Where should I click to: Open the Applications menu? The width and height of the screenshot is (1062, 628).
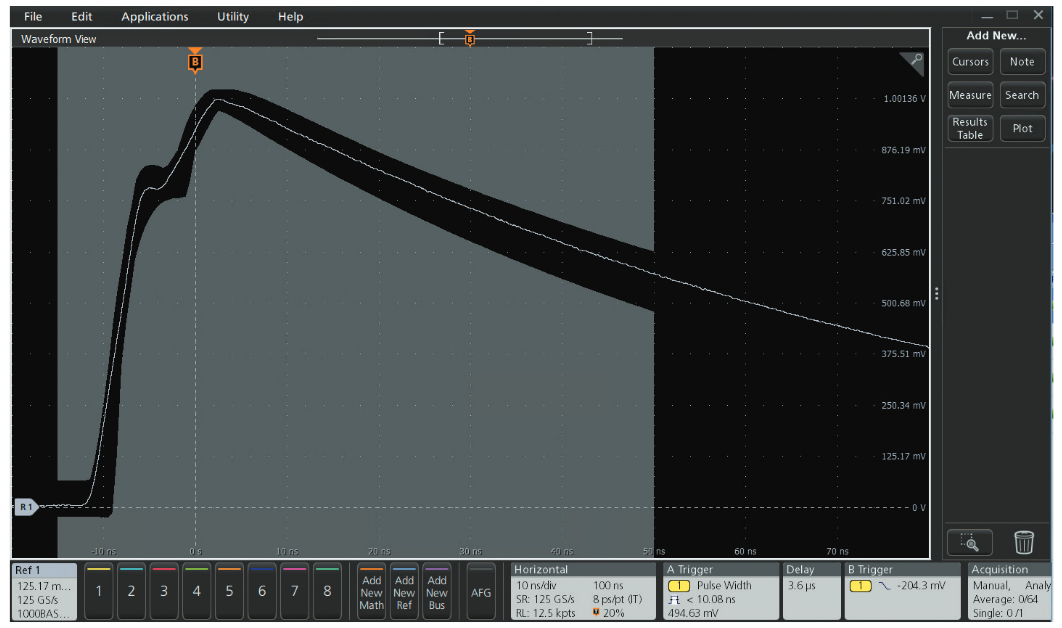pyautogui.click(x=154, y=16)
